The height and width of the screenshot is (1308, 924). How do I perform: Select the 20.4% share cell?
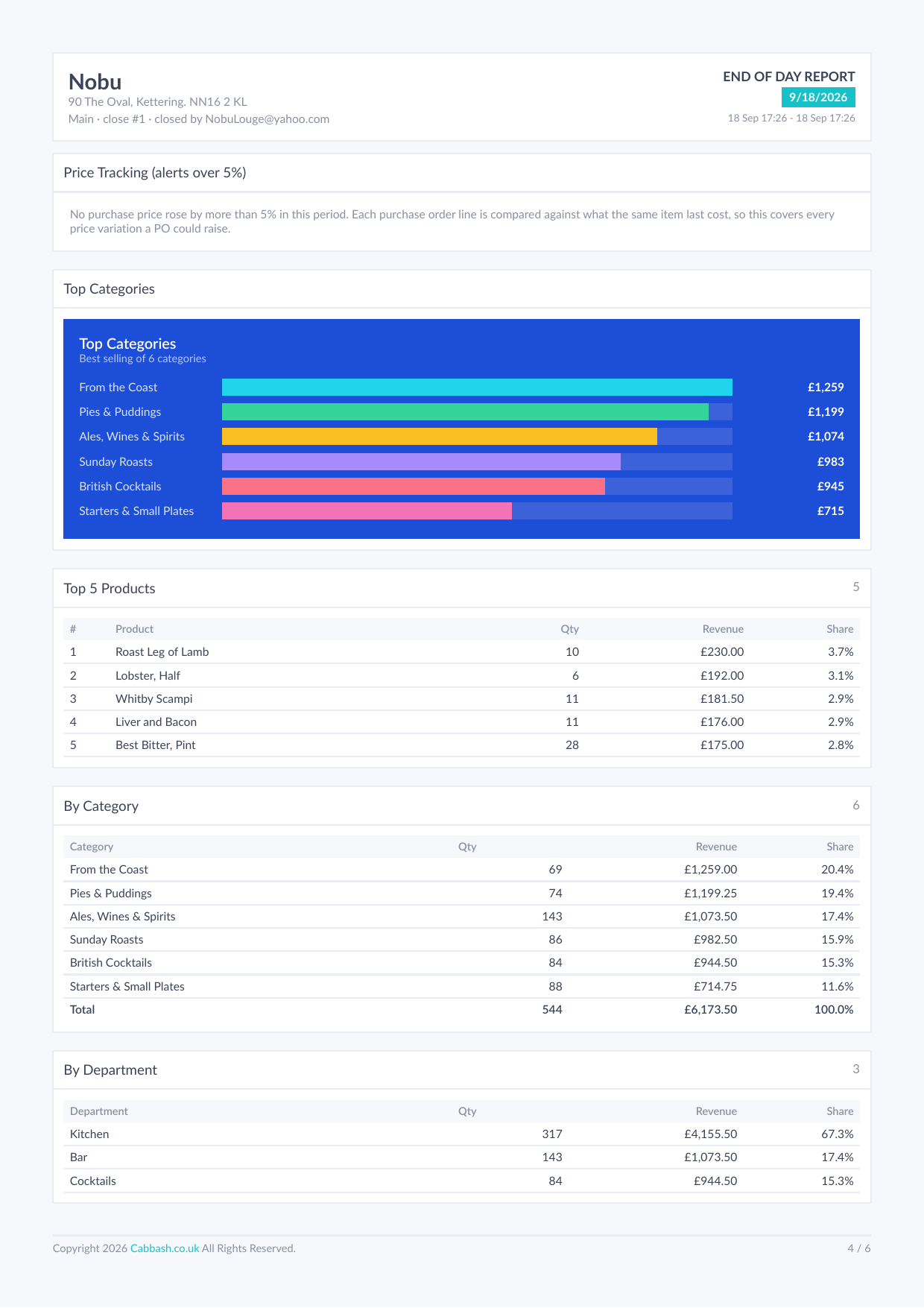coord(838,870)
